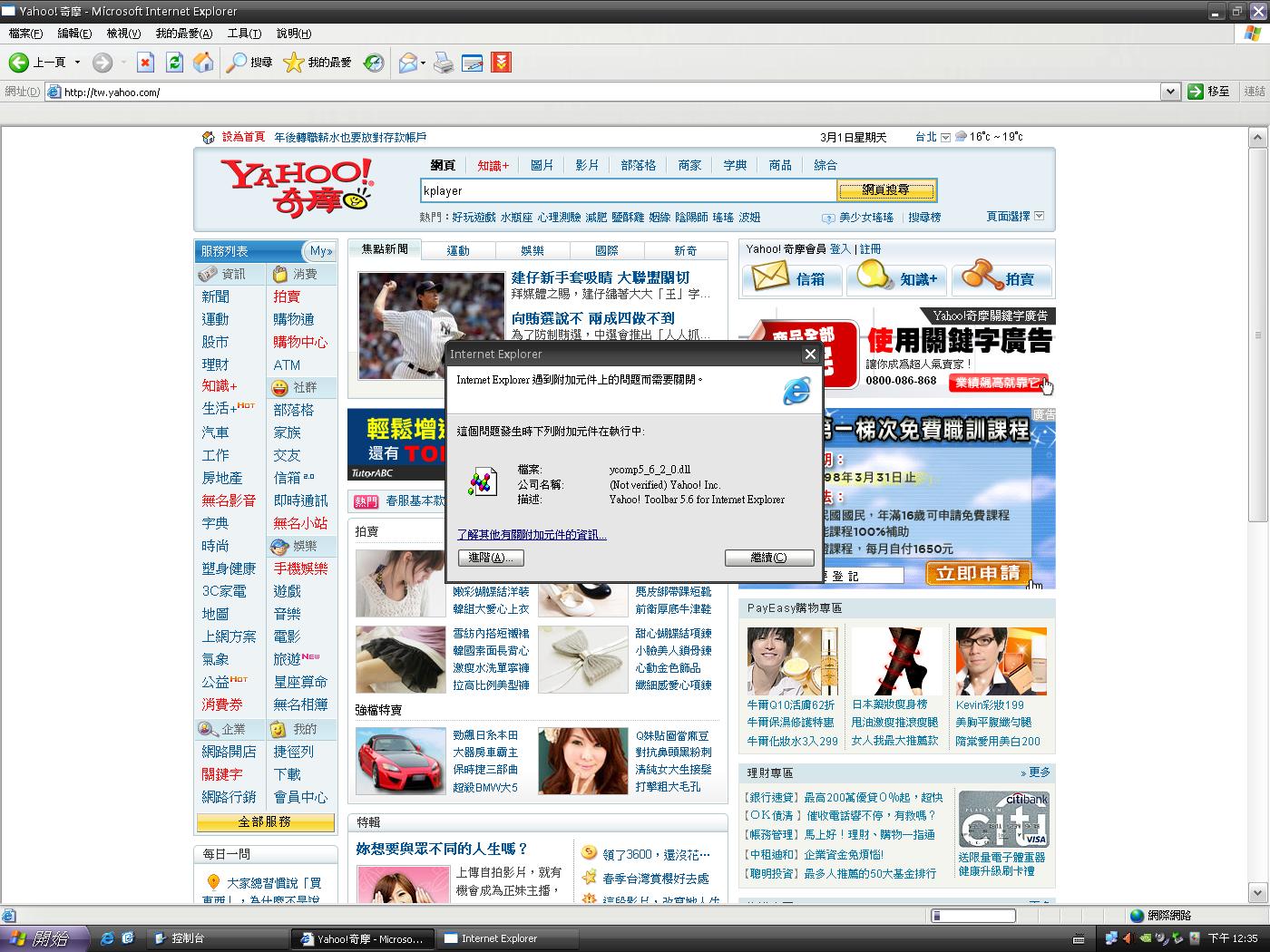This screenshot has width=1270, height=952.
Task: Expand 理財專區 更多 link
Action: (x=1035, y=772)
